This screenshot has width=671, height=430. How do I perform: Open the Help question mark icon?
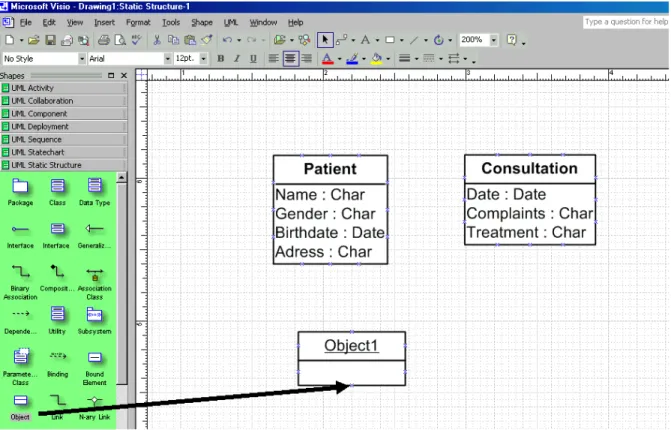pos(512,40)
